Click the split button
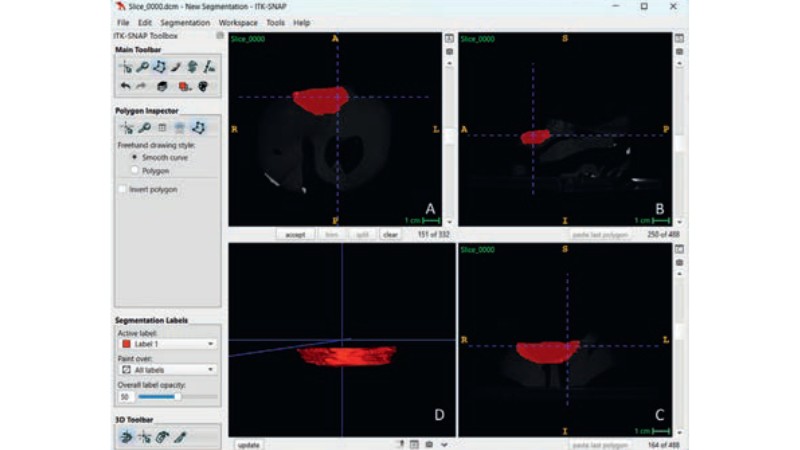The width and height of the screenshot is (800, 450). coord(362,235)
